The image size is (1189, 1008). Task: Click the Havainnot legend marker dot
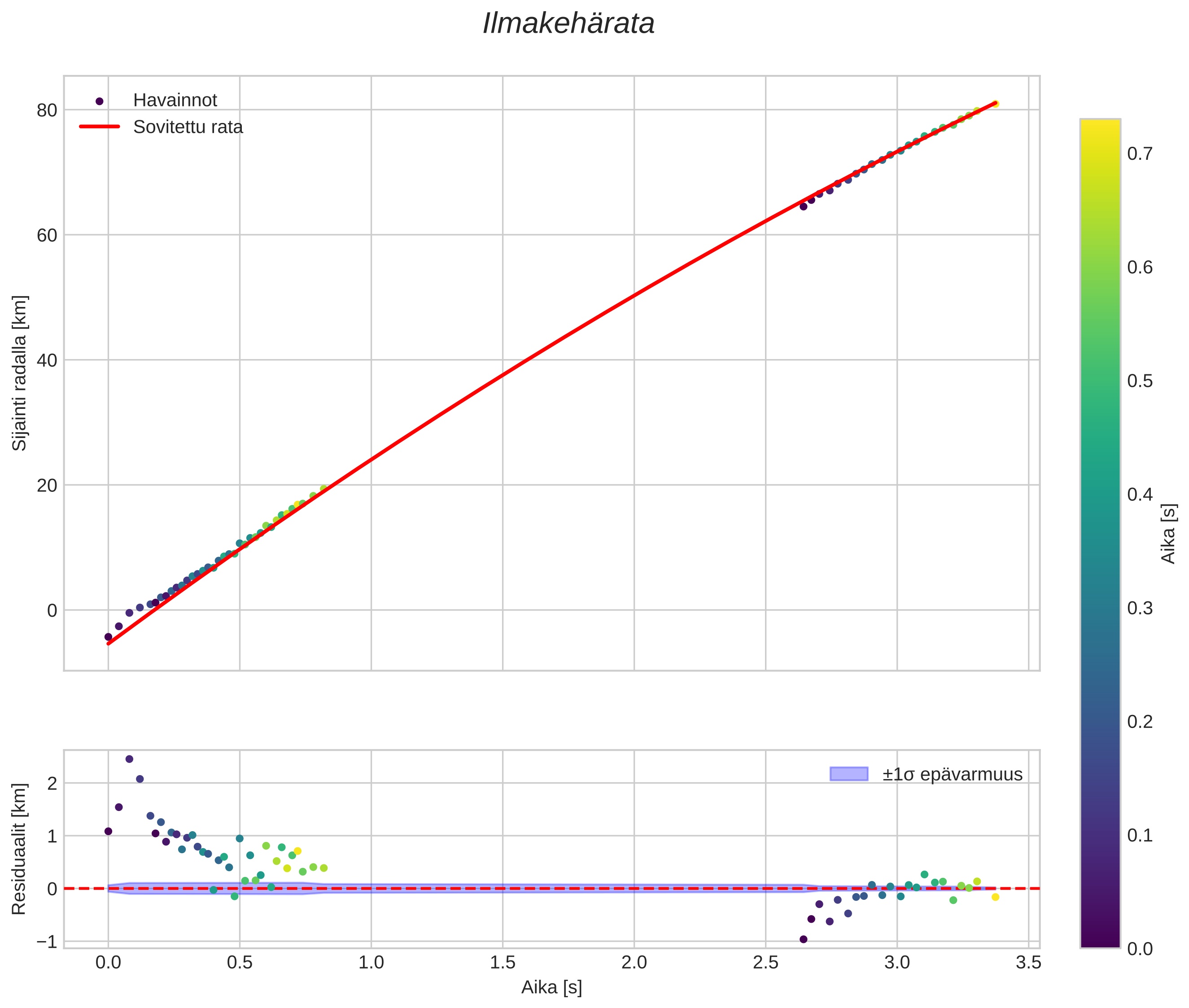[x=100, y=101]
